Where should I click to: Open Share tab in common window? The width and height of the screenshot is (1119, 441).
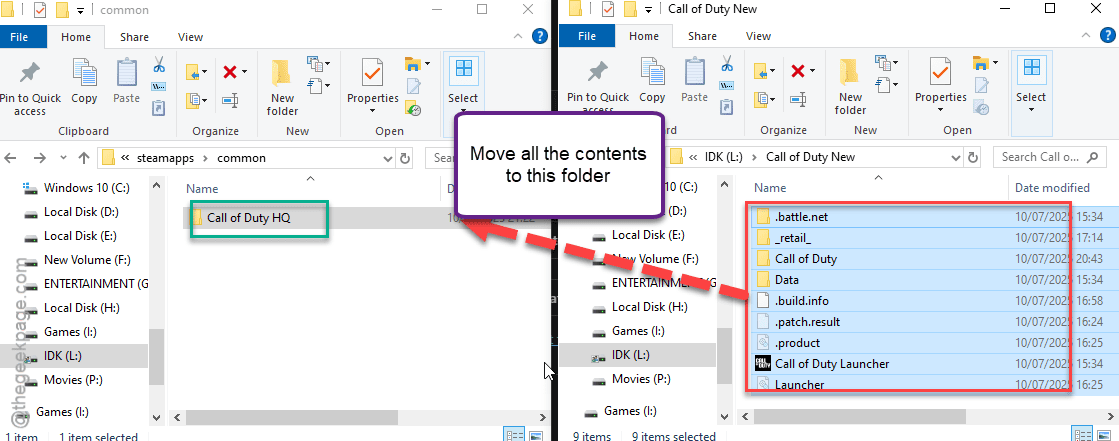coord(134,37)
